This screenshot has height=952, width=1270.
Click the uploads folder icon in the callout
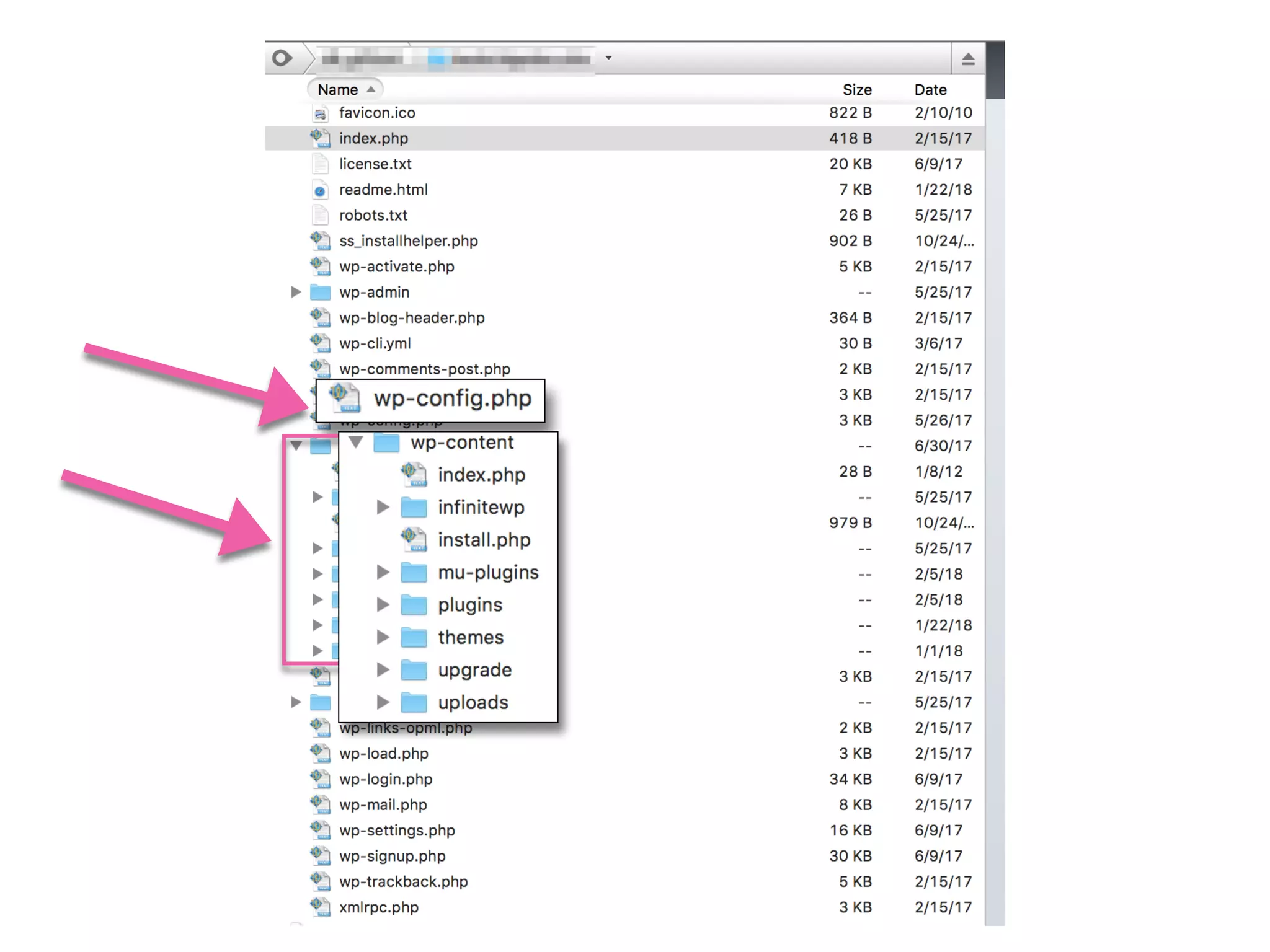414,703
